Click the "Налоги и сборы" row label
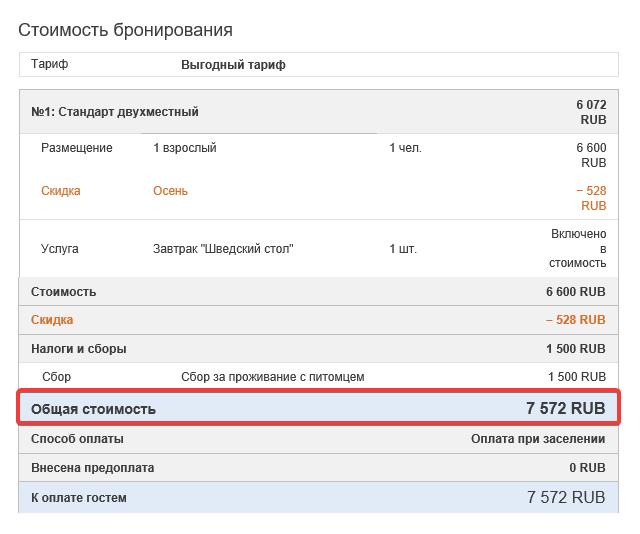 click(79, 349)
